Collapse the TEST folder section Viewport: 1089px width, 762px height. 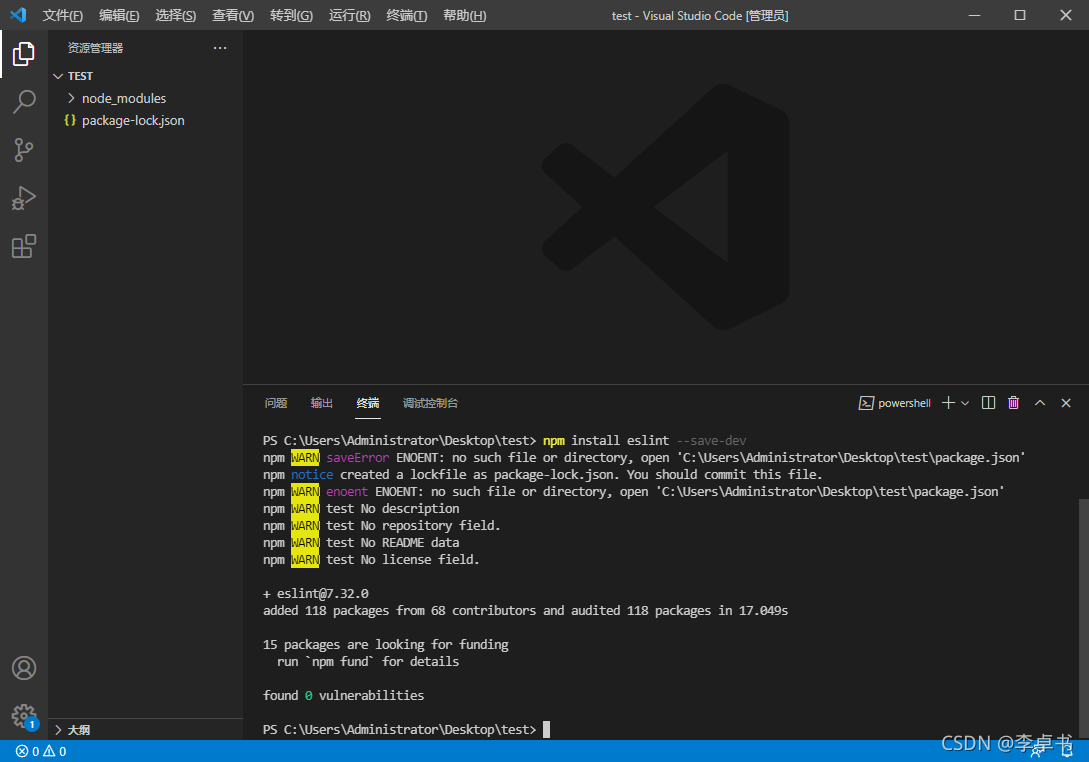pos(58,76)
